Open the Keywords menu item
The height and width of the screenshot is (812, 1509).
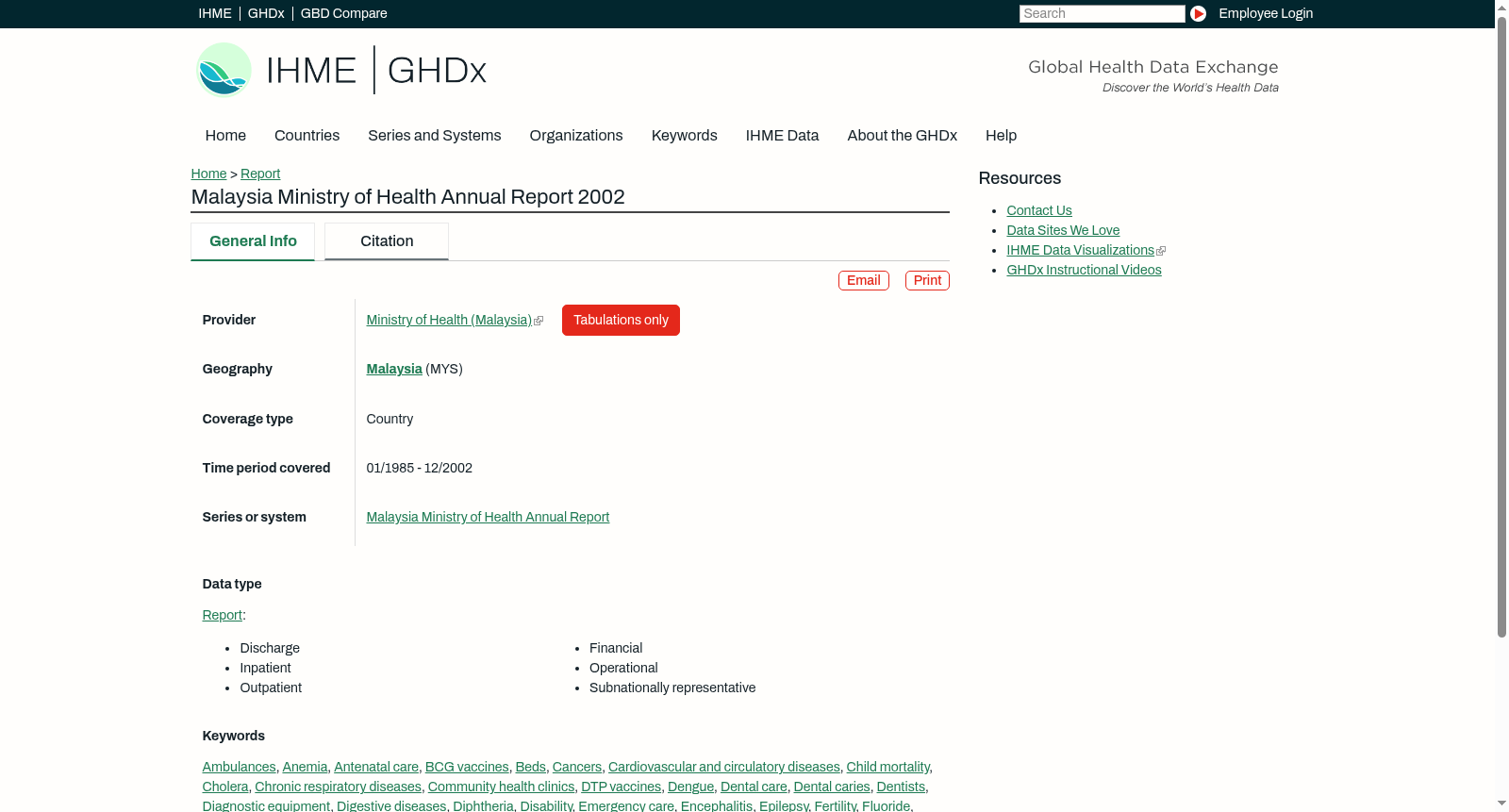click(685, 136)
